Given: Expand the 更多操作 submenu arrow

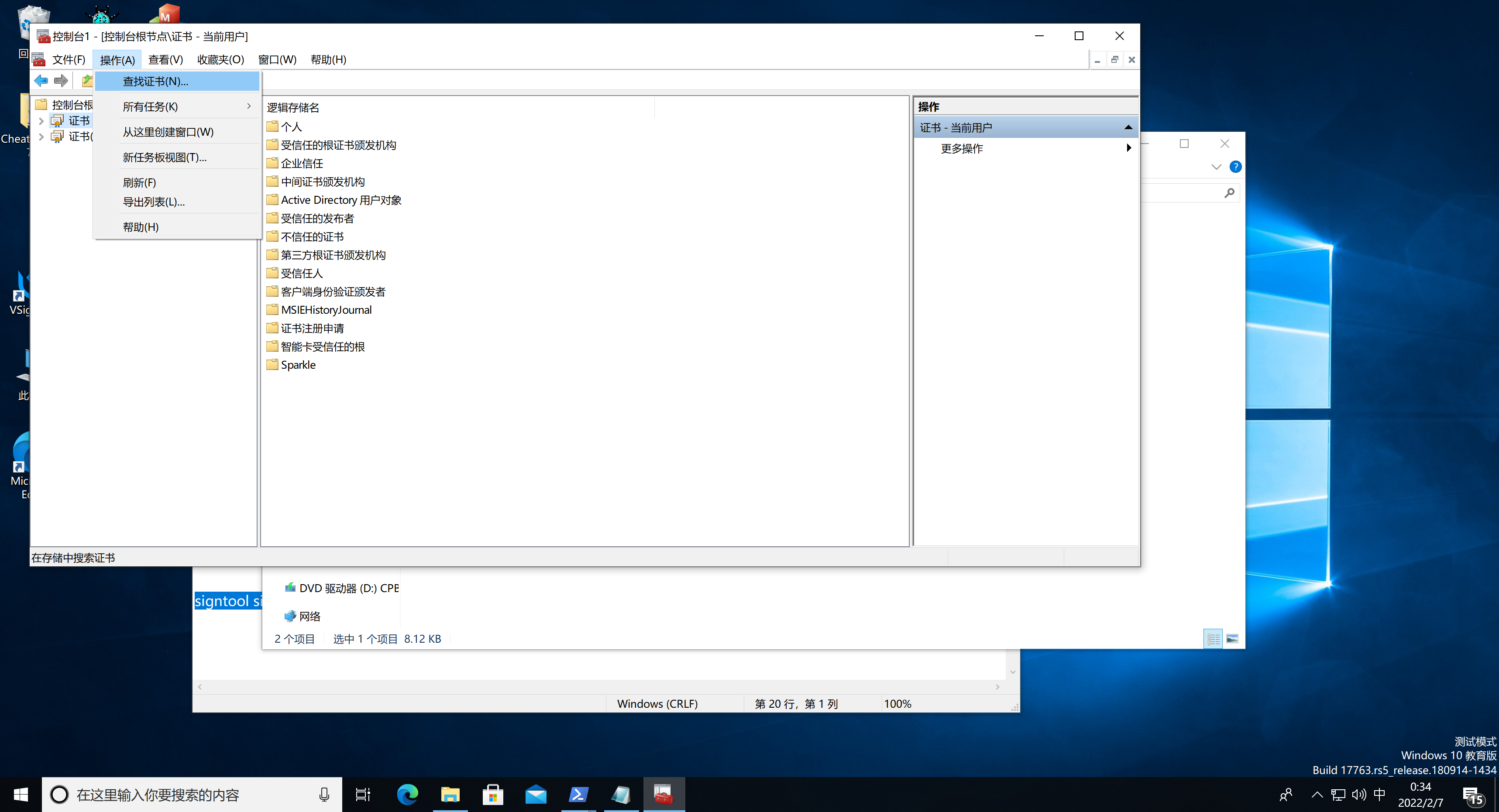Looking at the screenshot, I should [1128, 148].
